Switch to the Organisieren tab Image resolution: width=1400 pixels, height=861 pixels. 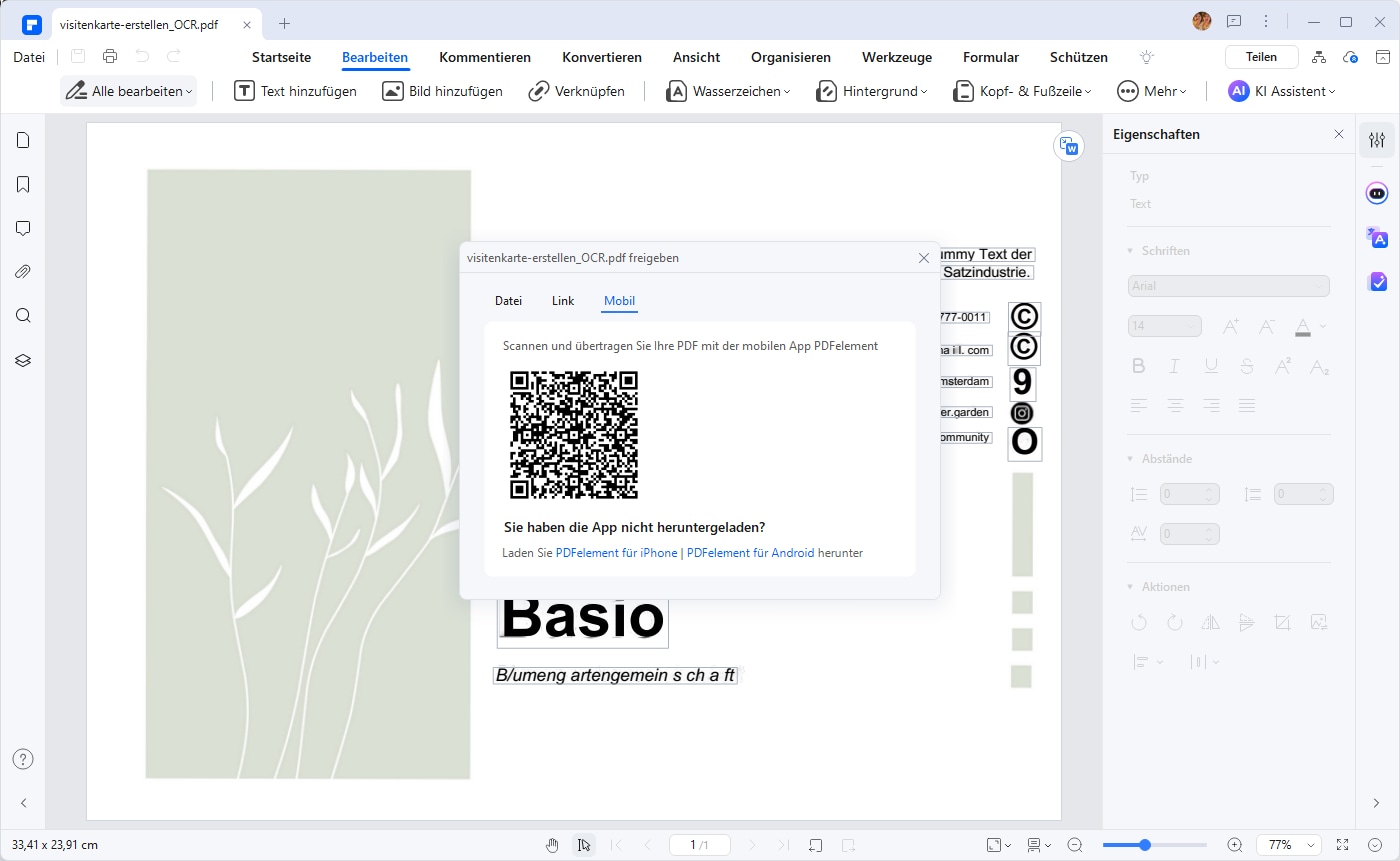point(791,57)
